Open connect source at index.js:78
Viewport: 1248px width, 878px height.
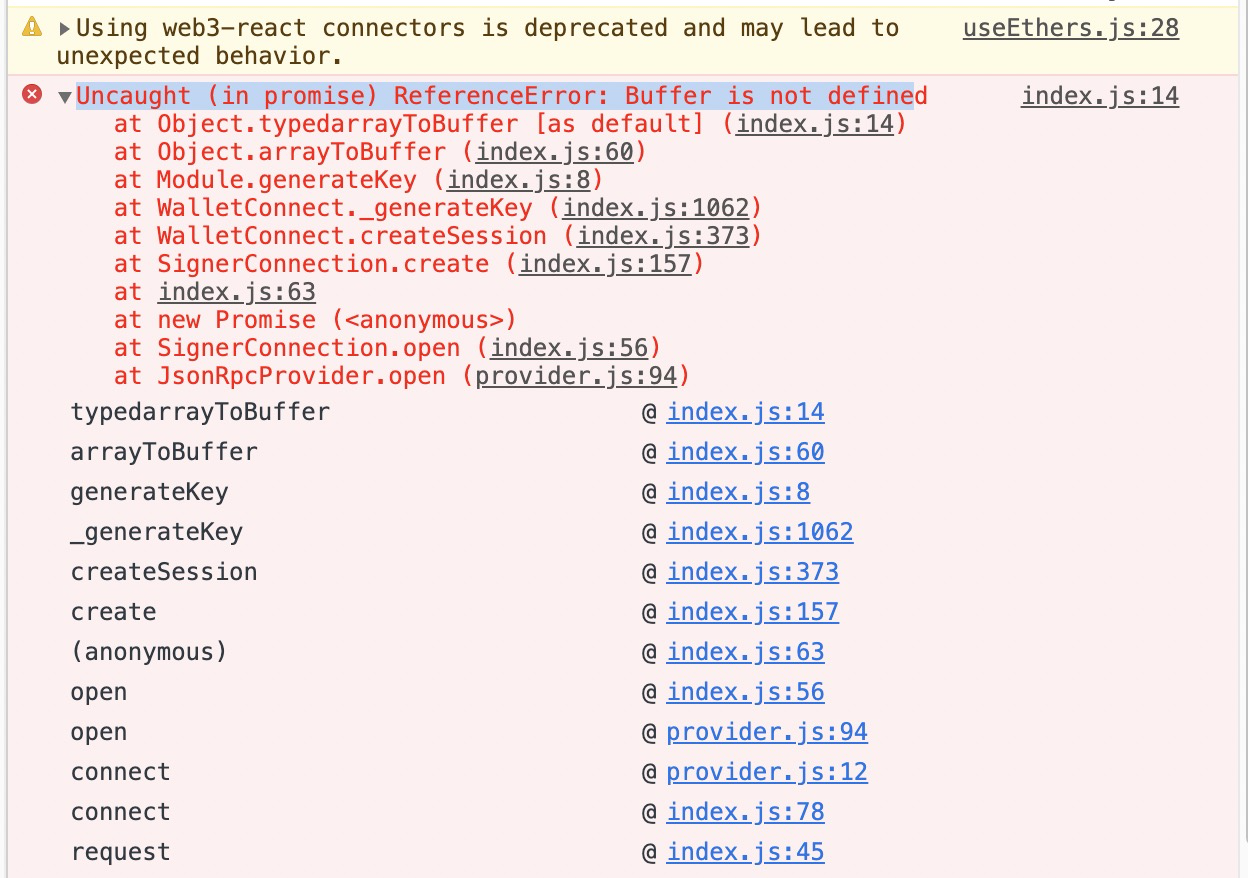[x=746, y=812]
